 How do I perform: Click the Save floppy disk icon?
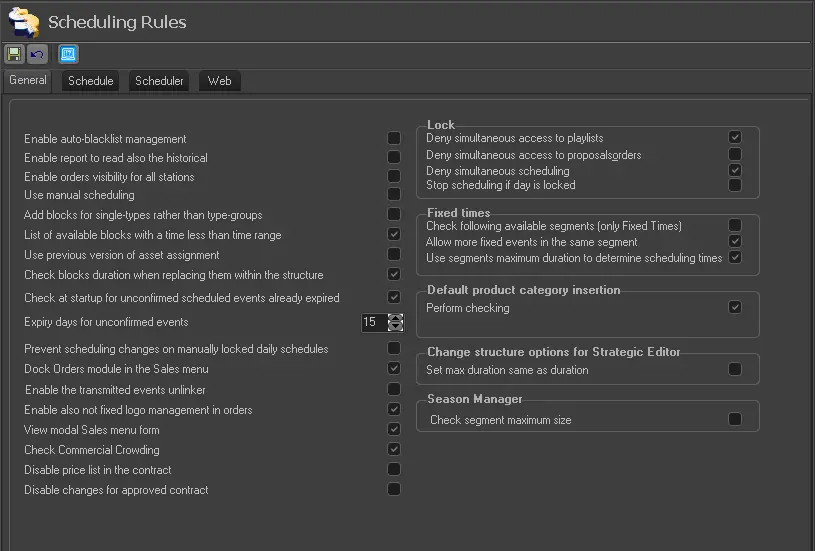point(15,54)
